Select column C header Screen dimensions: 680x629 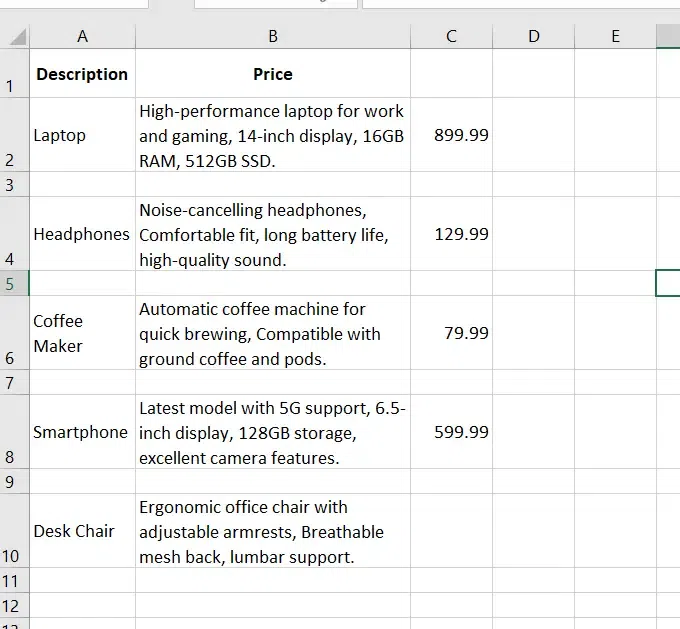point(451,36)
